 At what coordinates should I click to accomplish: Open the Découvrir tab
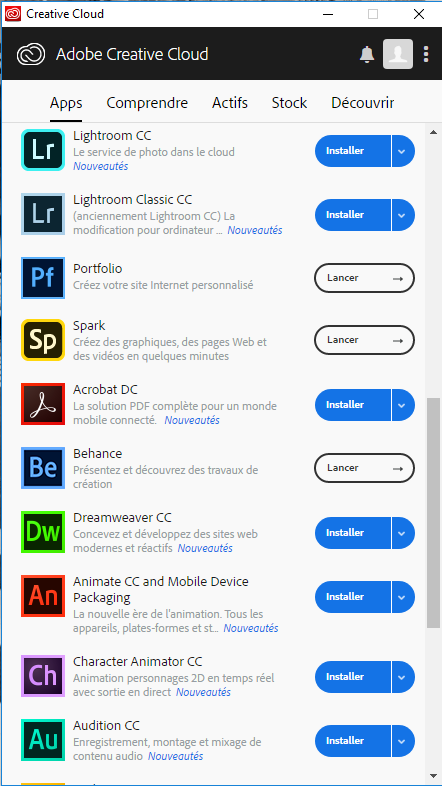click(x=363, y=103)
